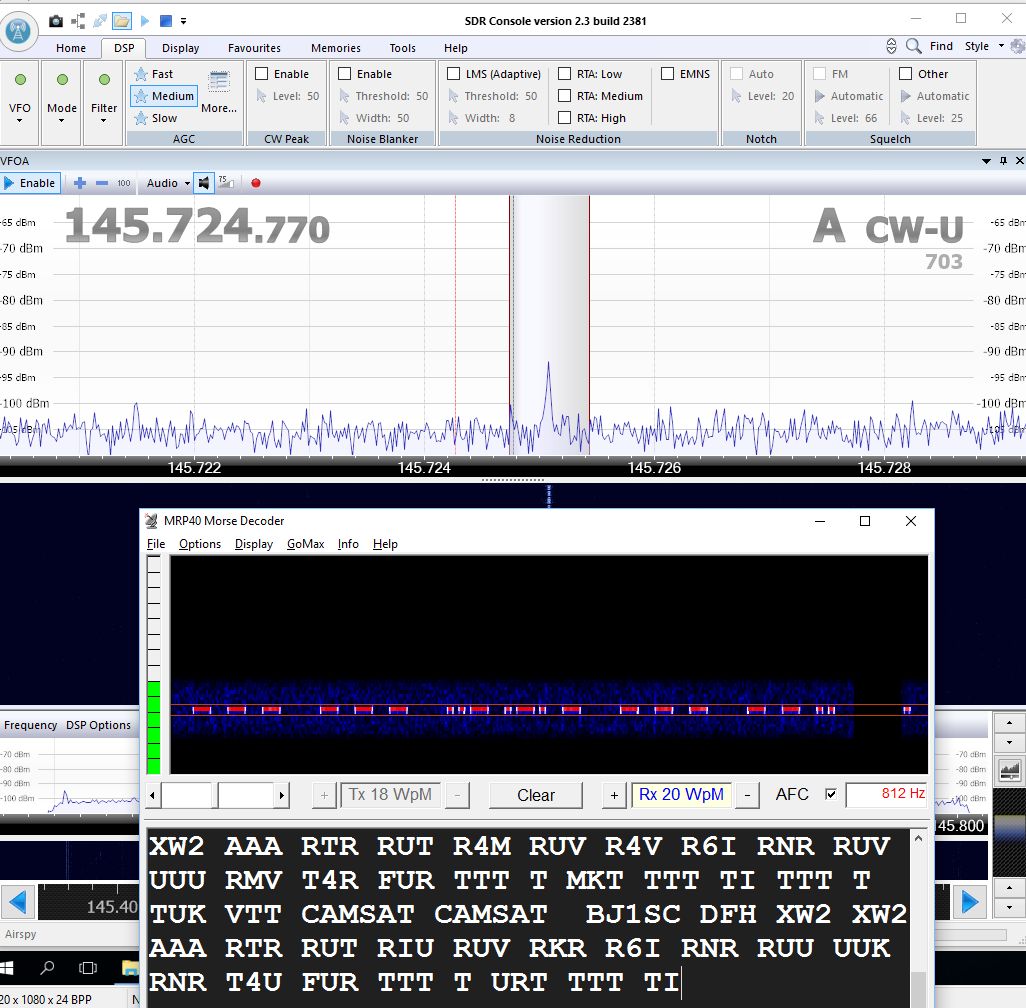The height and width of the screenshot is (1008, 1026).
Task: Open the Options menu in MRP40
Action: coord(200,544)
